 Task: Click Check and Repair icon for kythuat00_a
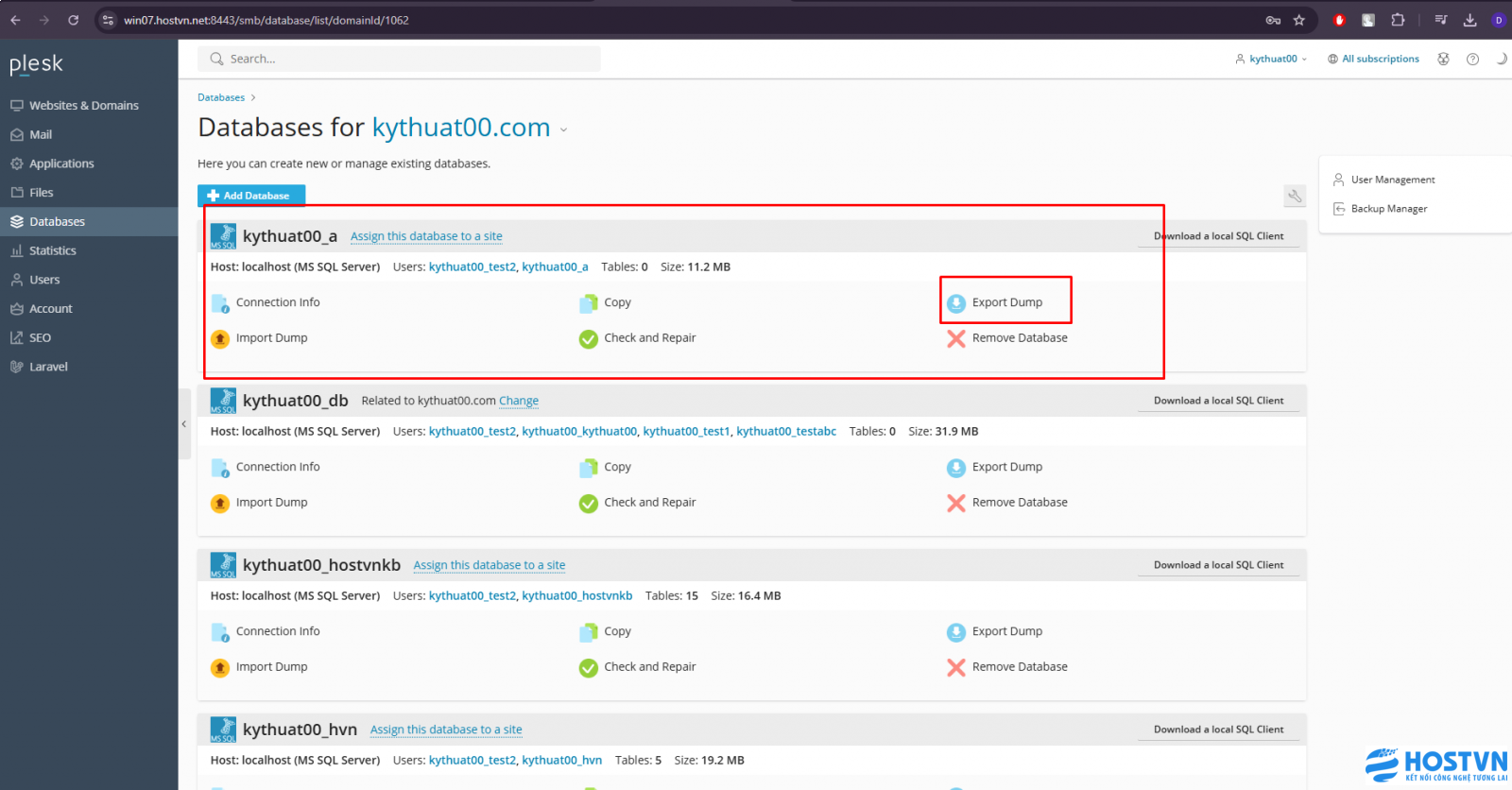pos(589,338)
